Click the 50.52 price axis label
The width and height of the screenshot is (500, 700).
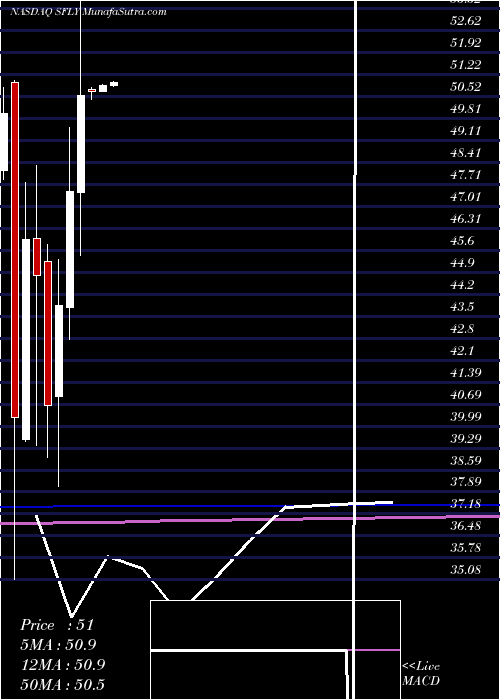pos(466,87)
